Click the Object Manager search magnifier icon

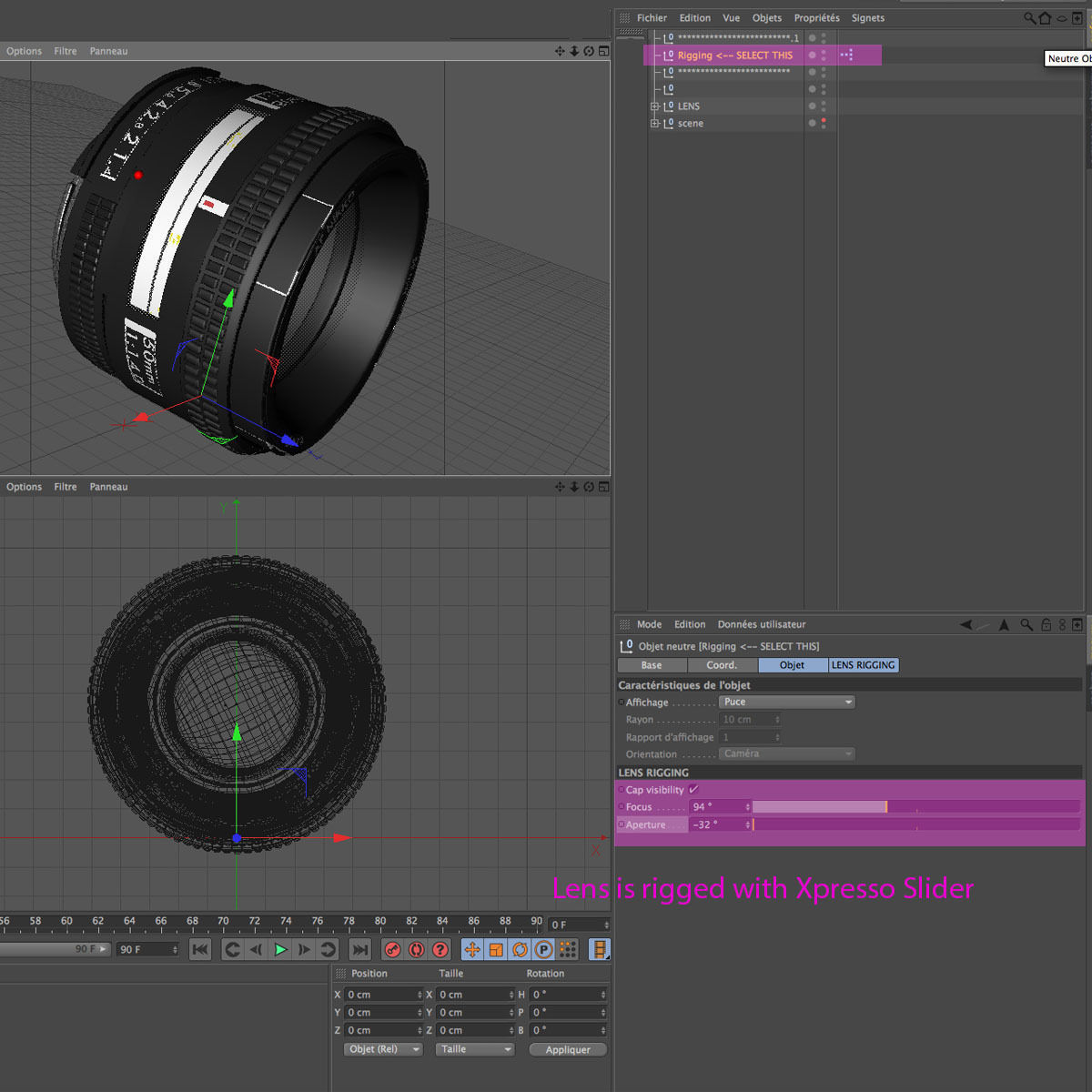[1029, 18]
